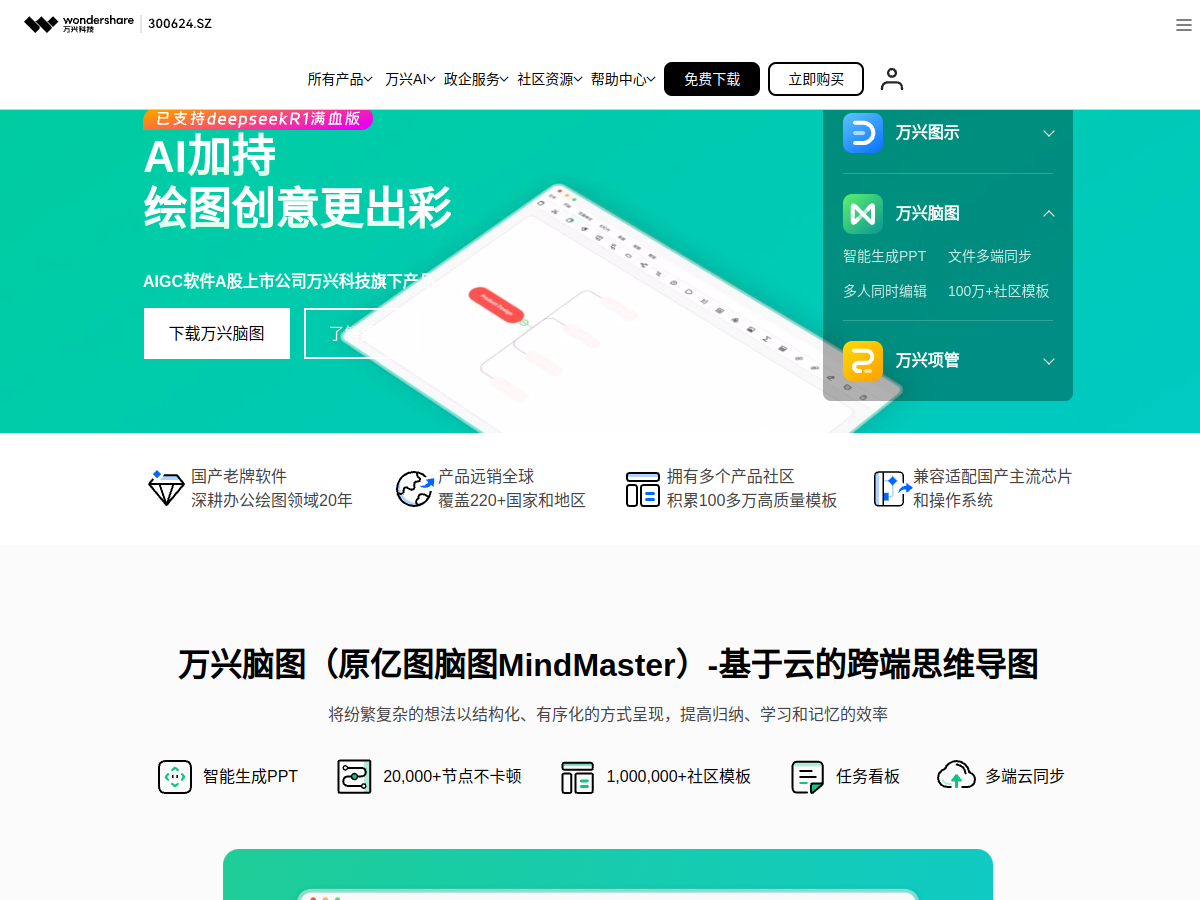Open the user account icon
This screenshot has width=1200, height=900.
892,79
